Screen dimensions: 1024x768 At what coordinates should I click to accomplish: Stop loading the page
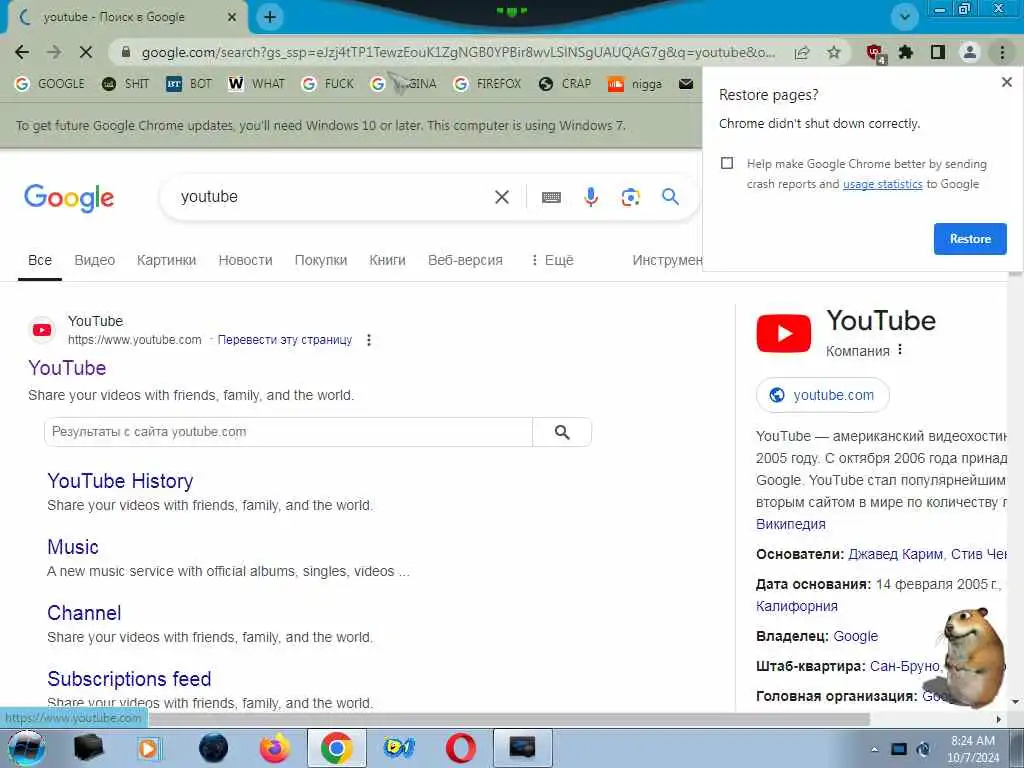(x=86, y=52)
